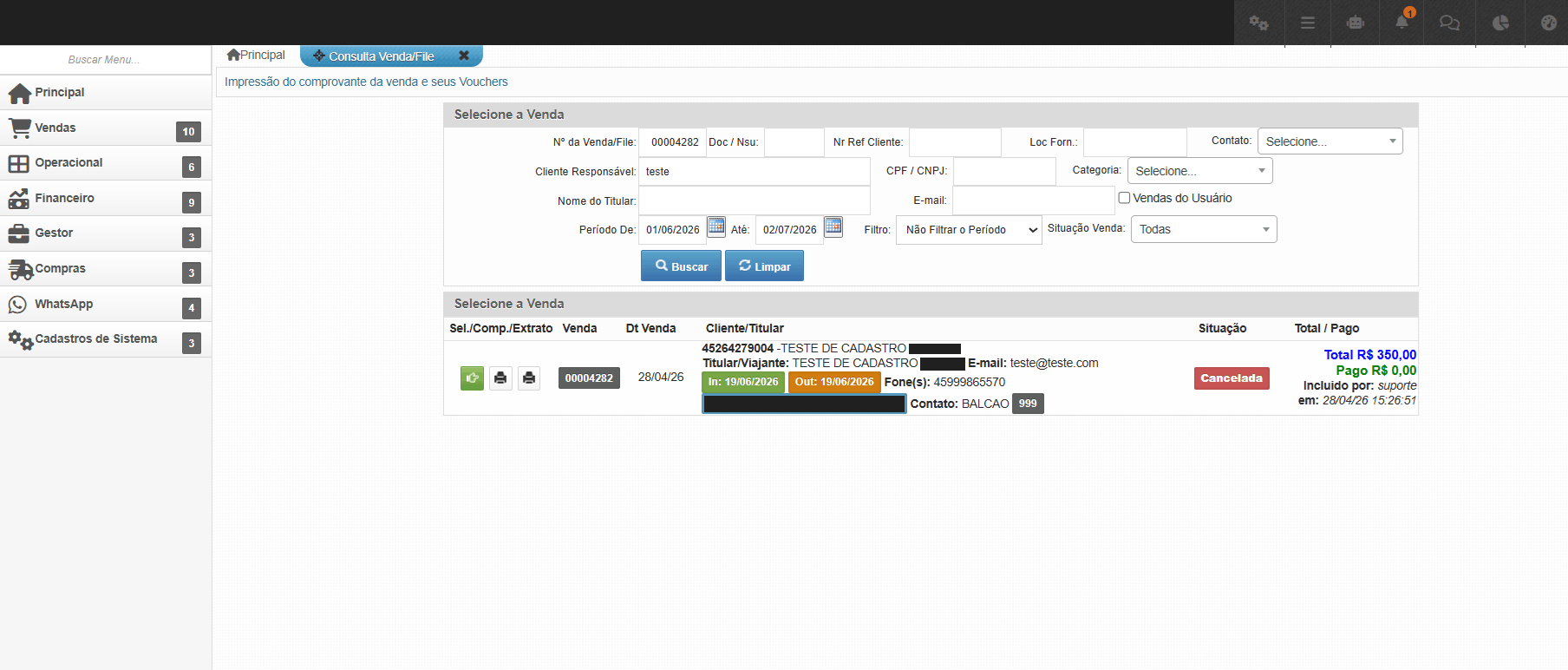Open notifications bell with badge
Screen dimensions: 1568x670
(x=1402, y=21)
